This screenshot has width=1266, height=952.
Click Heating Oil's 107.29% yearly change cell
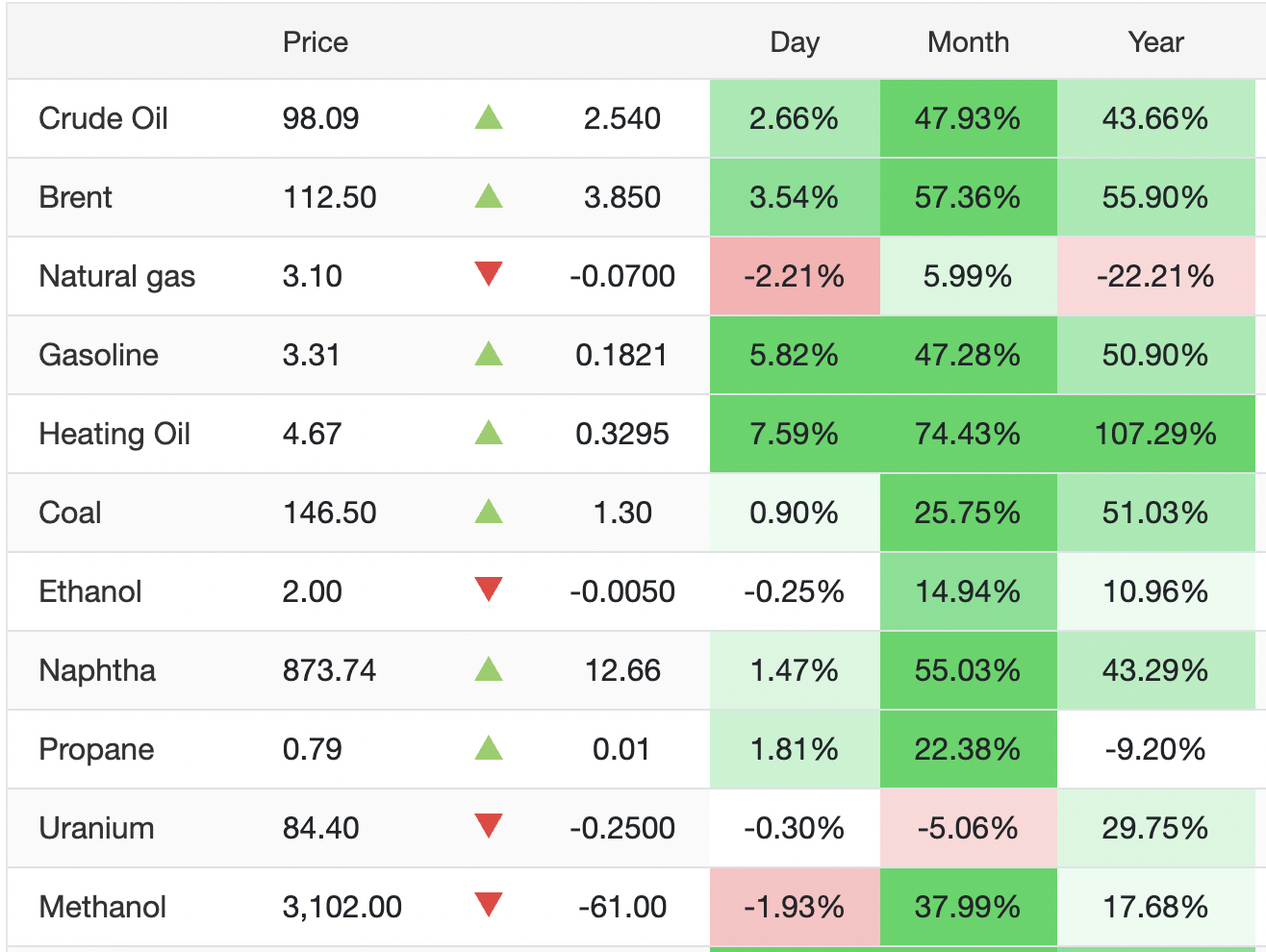coord(1155,434)
